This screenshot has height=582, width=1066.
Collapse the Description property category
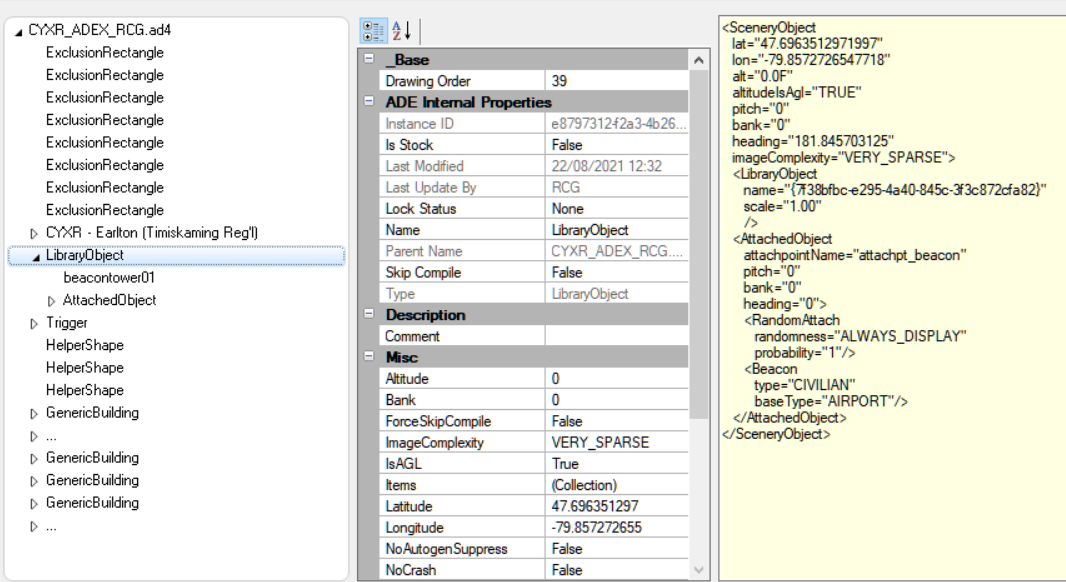tap(368, 314)
